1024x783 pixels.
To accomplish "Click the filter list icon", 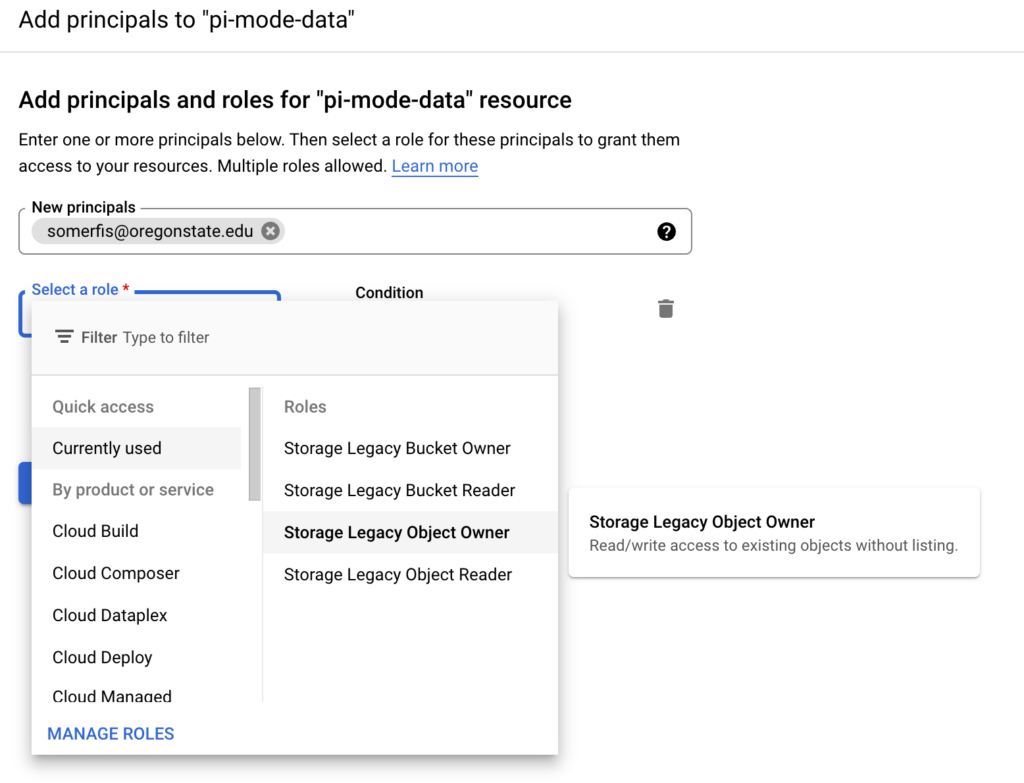I will pyautogui.click(x=64, y=337).
